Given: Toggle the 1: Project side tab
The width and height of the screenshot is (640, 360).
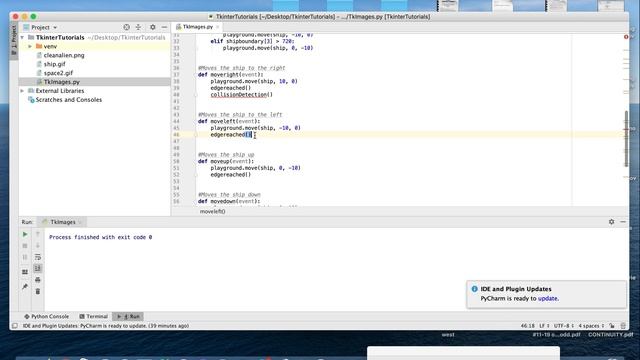Looking at the screenshot, I should tap(14, 40).
